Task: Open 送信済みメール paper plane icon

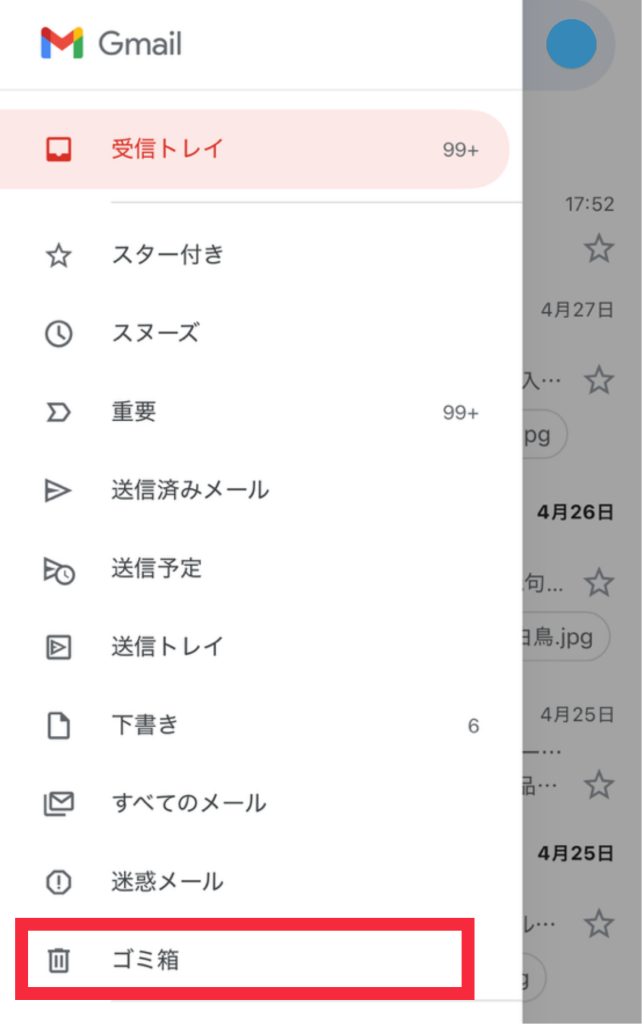Action: pyautogui.click(x=57, y=490)
